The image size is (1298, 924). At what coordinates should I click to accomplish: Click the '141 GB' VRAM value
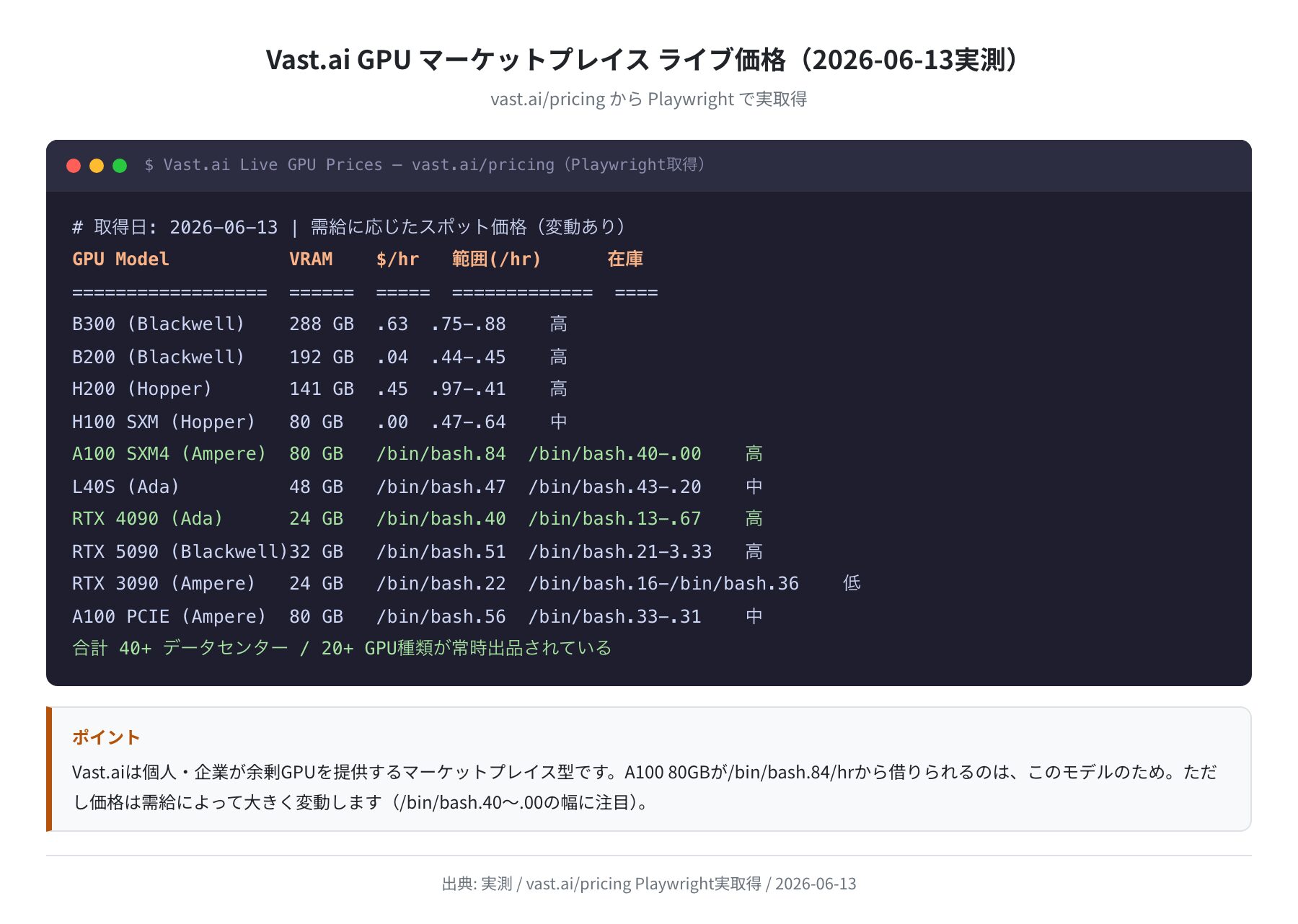322,389
